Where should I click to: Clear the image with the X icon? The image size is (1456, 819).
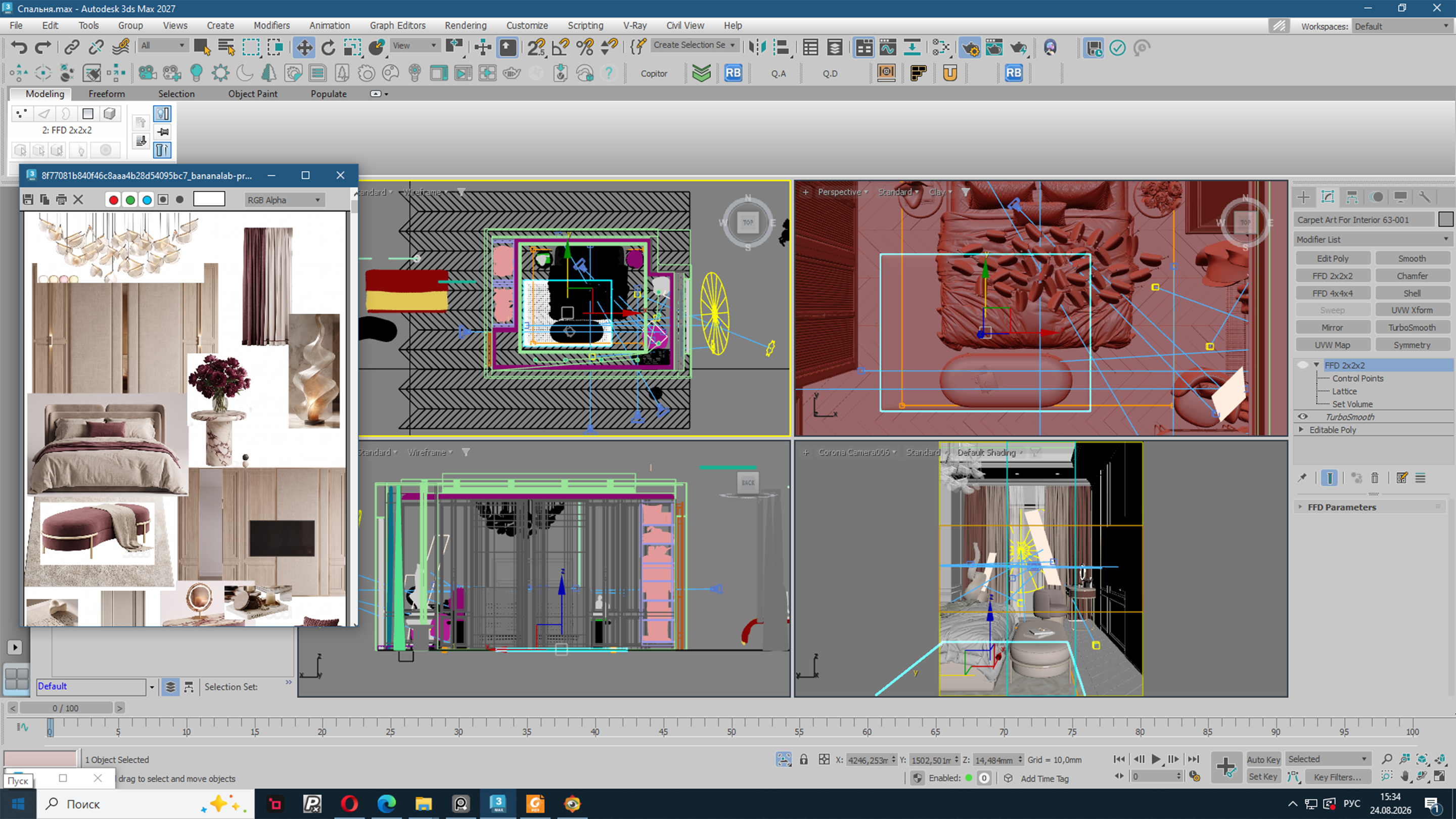pos(78,200)
